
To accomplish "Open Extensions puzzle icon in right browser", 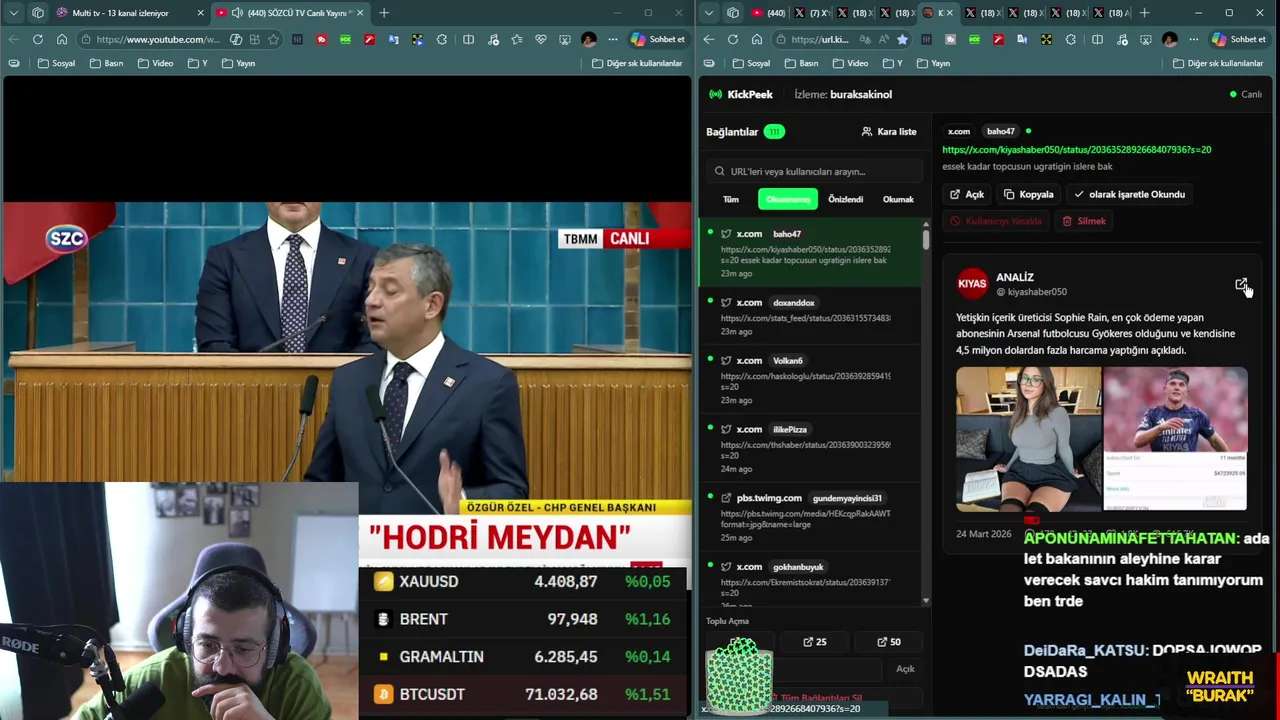I will 1071,39.
